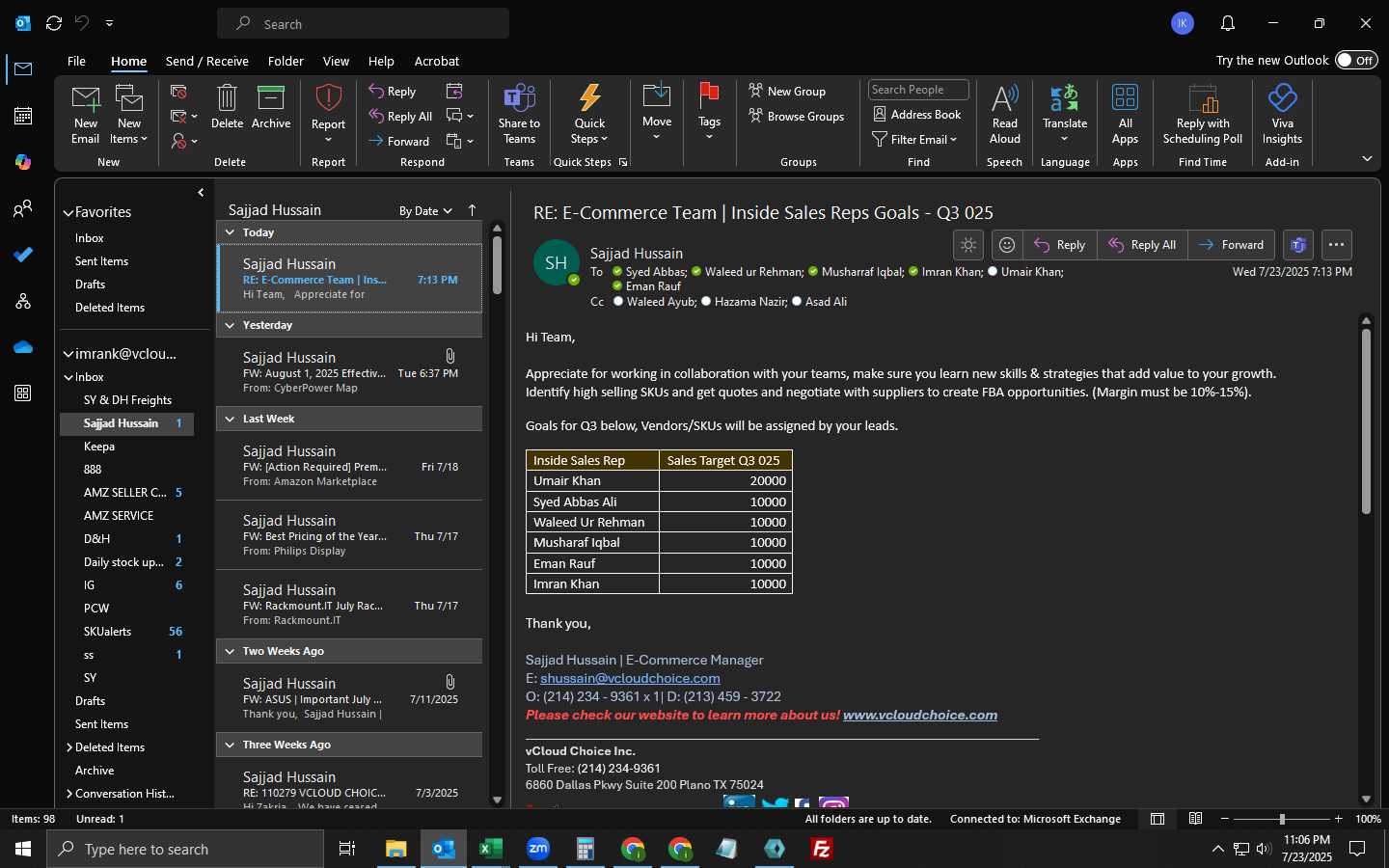1389x868 pixels.
Task: Open www.vcloudchoice.com link
Action: [x=920, y=715]
